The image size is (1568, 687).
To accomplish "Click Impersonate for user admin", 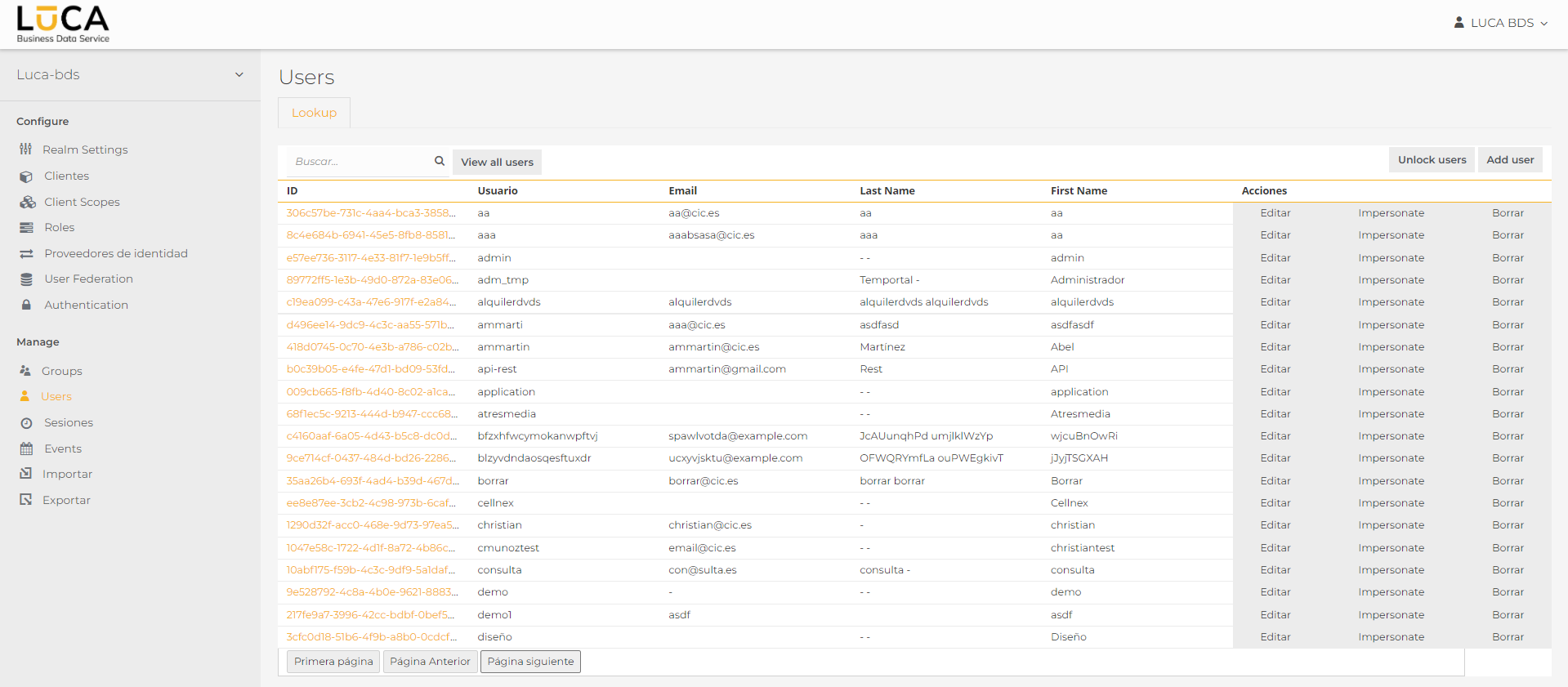I will pyautogui.click(x=1391, y=258).
